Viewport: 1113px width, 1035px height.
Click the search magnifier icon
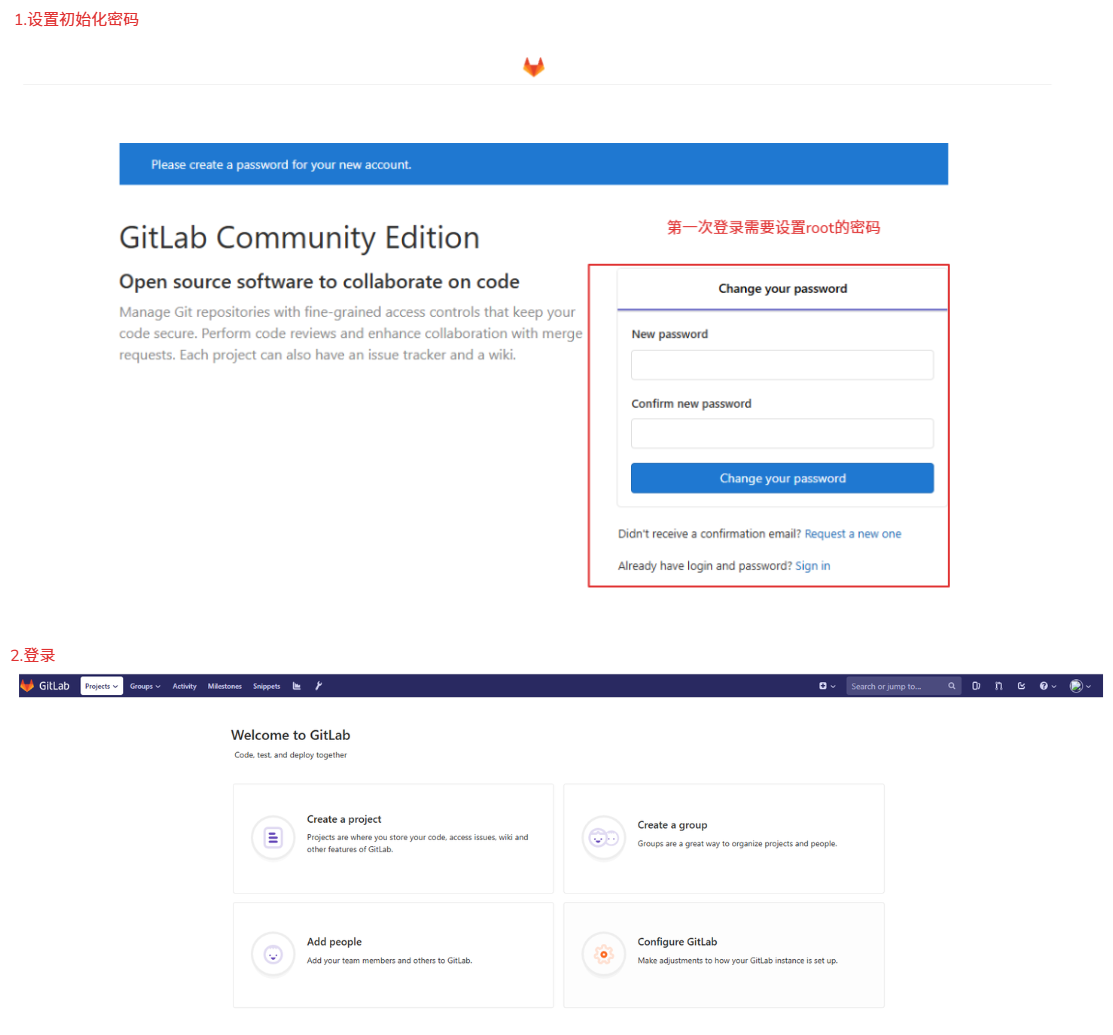point(951,686)
